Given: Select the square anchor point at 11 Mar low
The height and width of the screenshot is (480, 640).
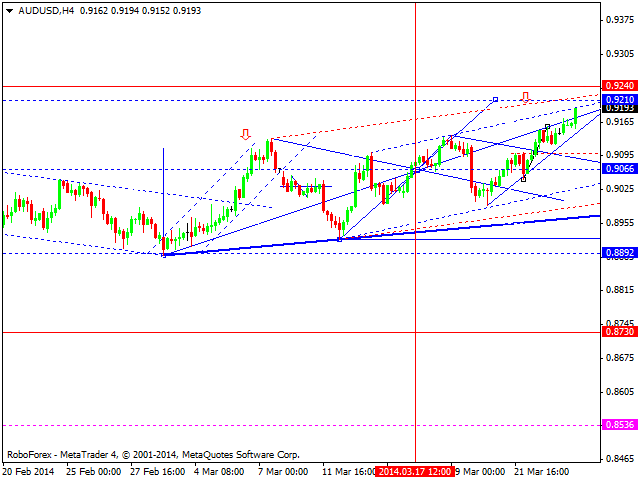Looking at the screenshot, I should tap(340, 239).
